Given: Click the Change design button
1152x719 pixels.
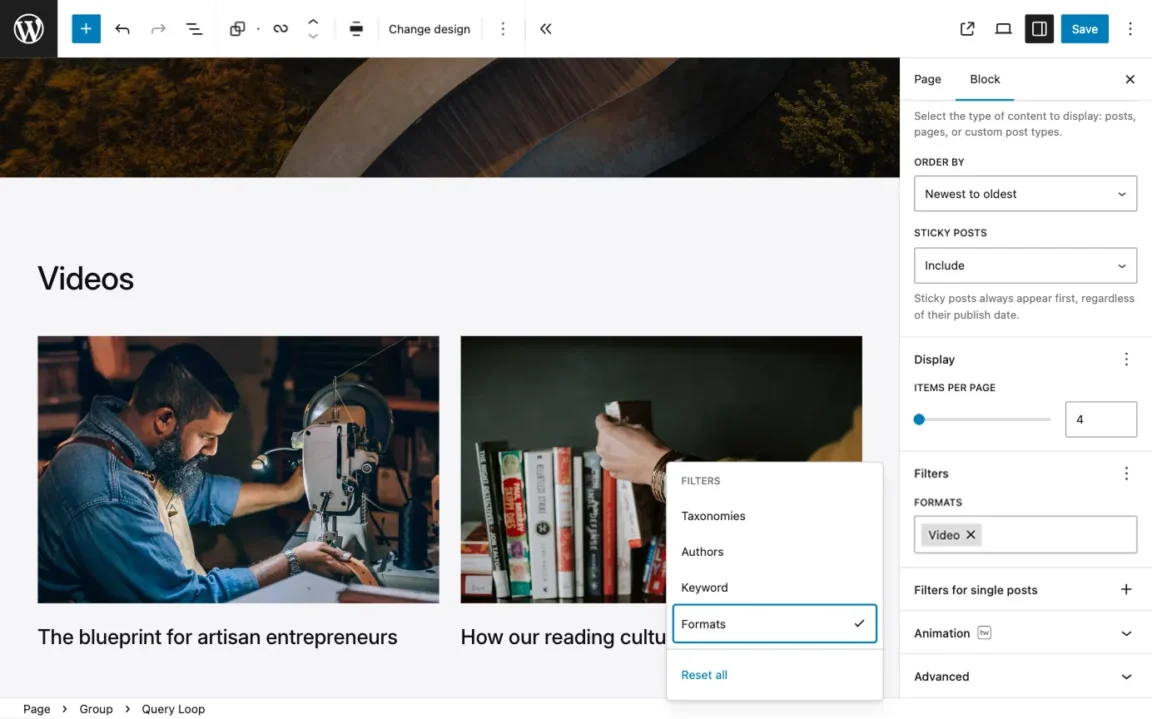Looking at the screenshot, I should [x=429, y=29].
